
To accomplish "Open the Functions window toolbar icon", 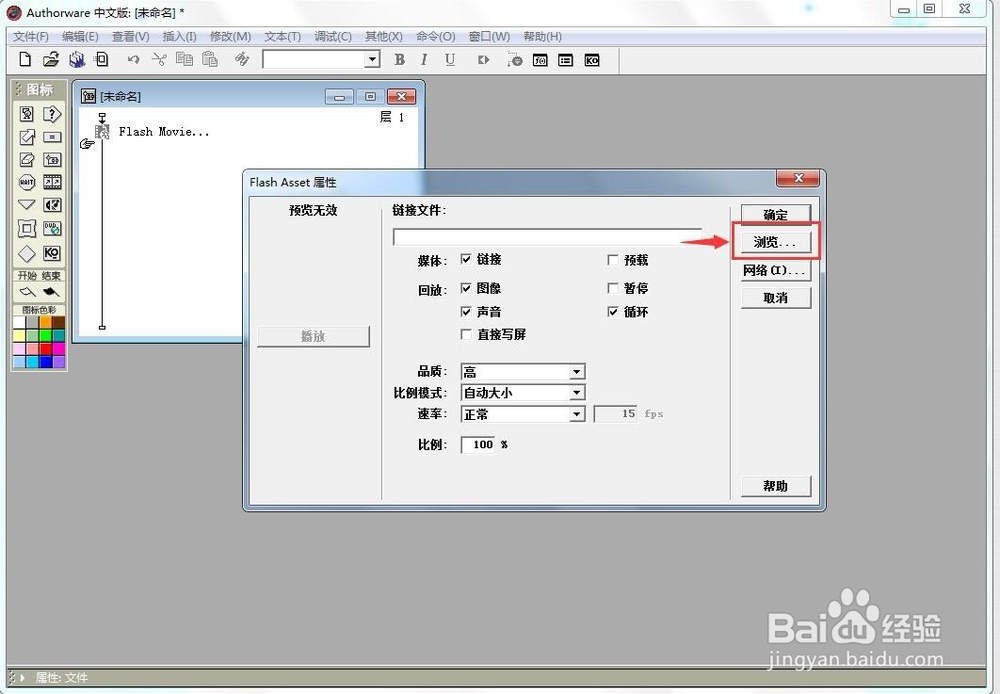I will pos(540,60).
